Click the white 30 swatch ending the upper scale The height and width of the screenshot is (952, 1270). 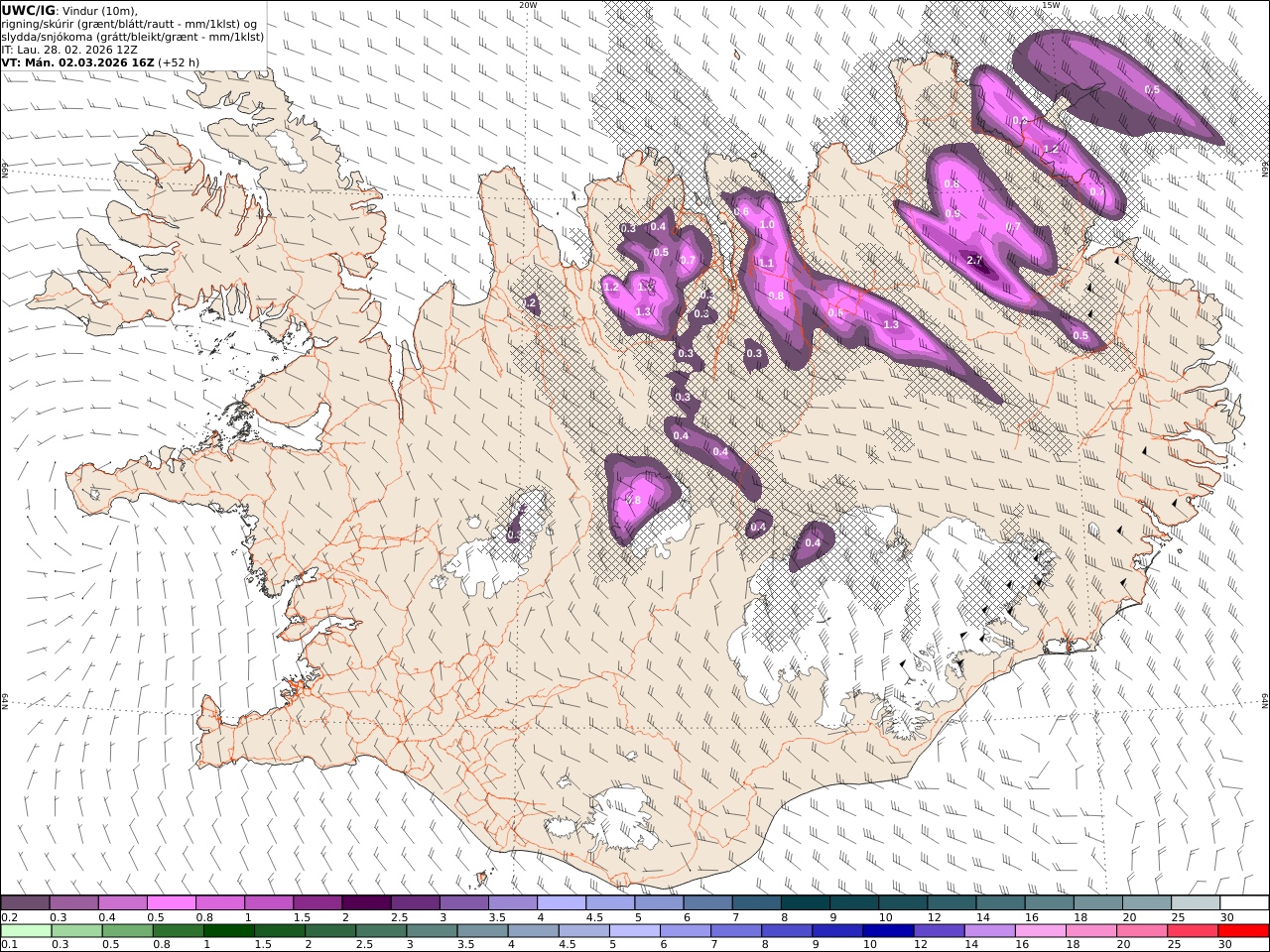point(1243,902)
